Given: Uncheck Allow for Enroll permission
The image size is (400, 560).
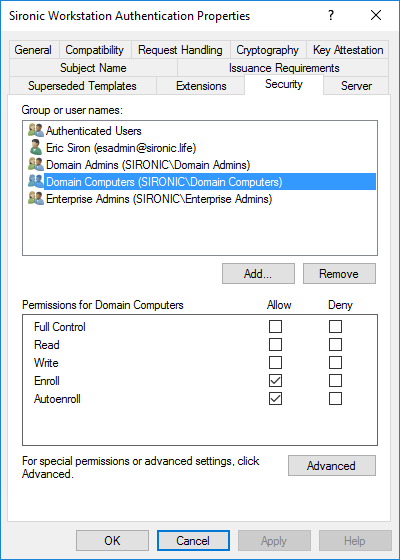Looking at the screenshot, I should (275, 380).
